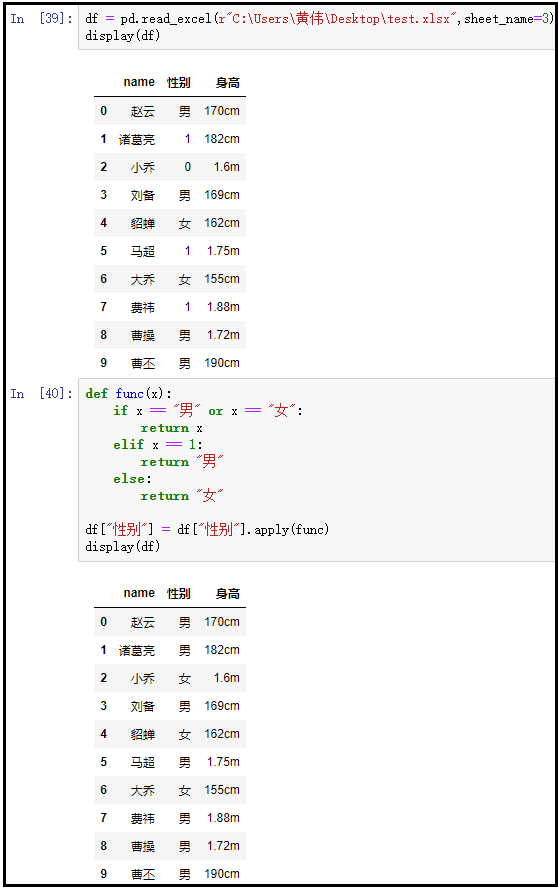Click 费祎's 性别 cell 男 in In [40] output
This screenshot has width=558, height=890.
pos(184,818)
